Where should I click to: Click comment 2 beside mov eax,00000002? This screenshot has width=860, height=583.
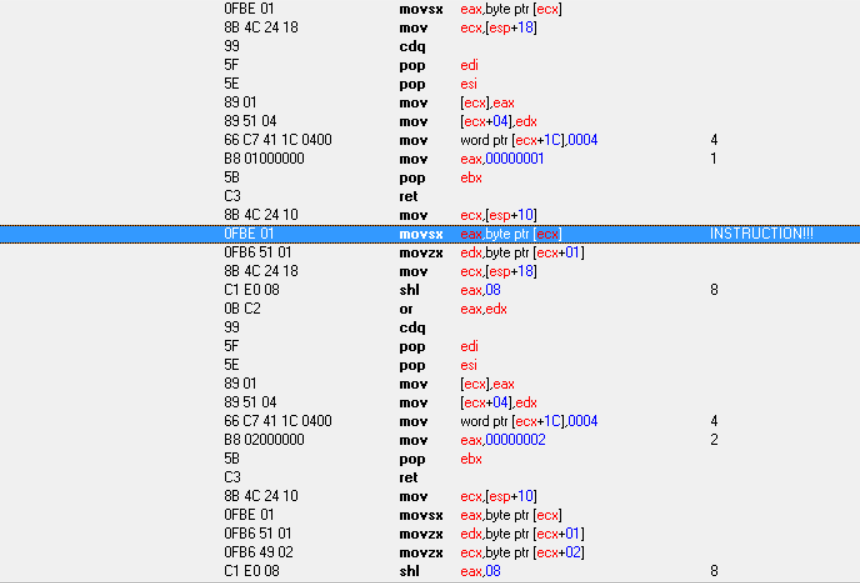[x=714, y=440]
